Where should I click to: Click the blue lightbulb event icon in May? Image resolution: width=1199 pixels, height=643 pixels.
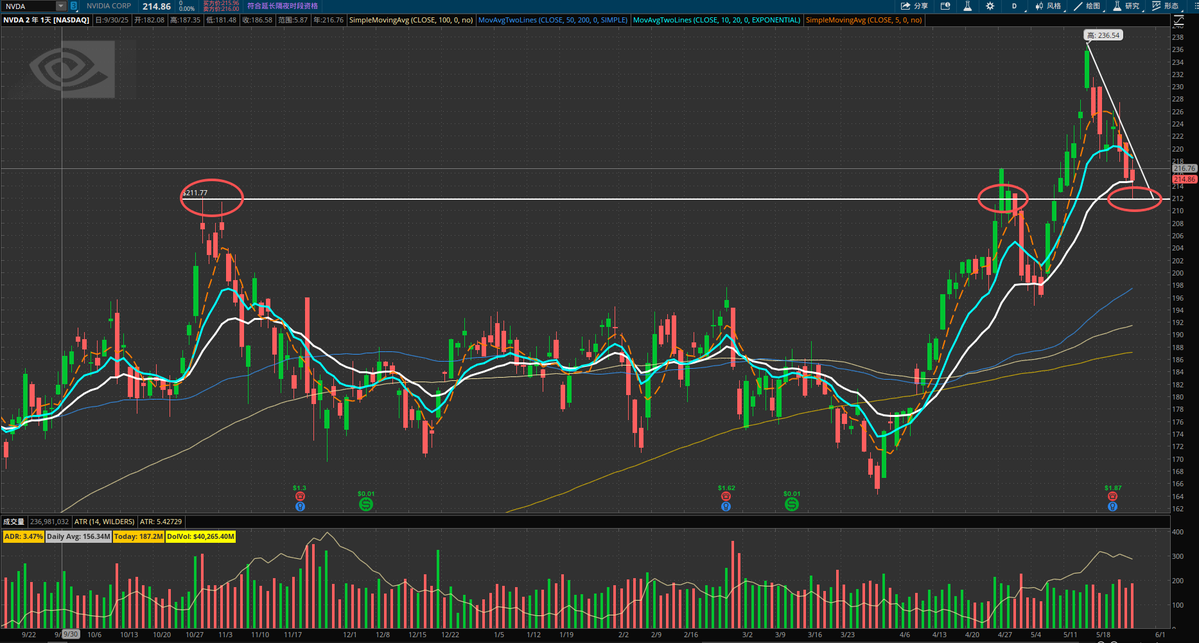(1113, 506)
